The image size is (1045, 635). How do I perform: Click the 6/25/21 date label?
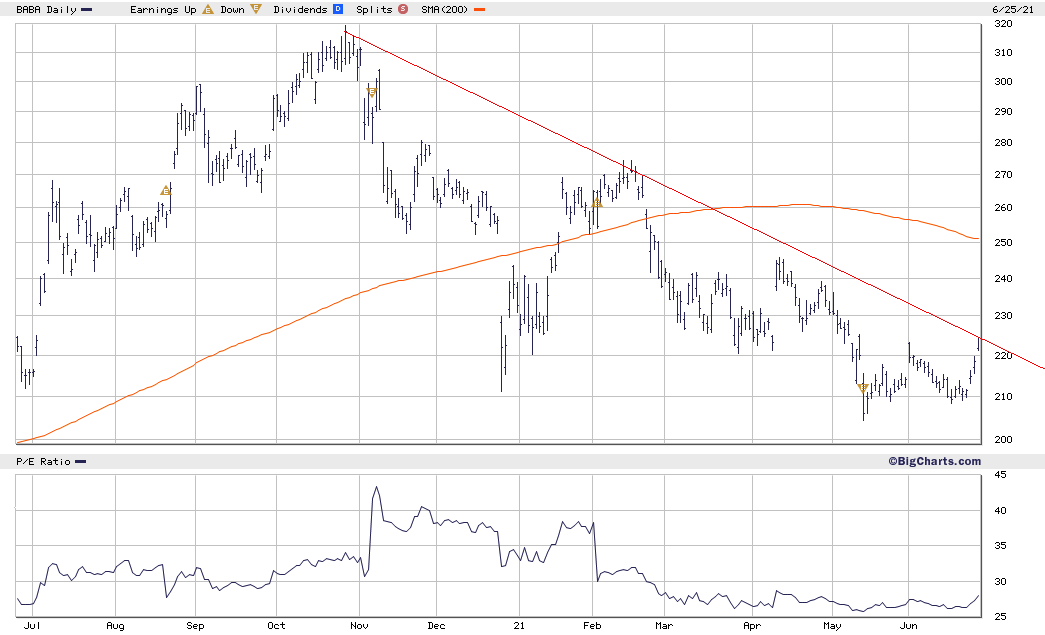[x=1013, y=9]
